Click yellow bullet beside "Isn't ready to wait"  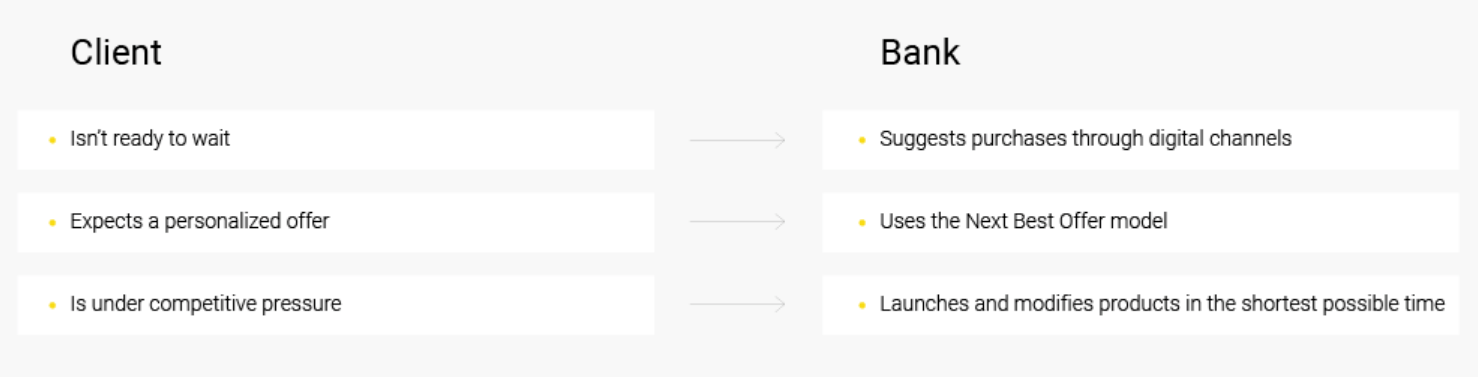coord(52,140)
